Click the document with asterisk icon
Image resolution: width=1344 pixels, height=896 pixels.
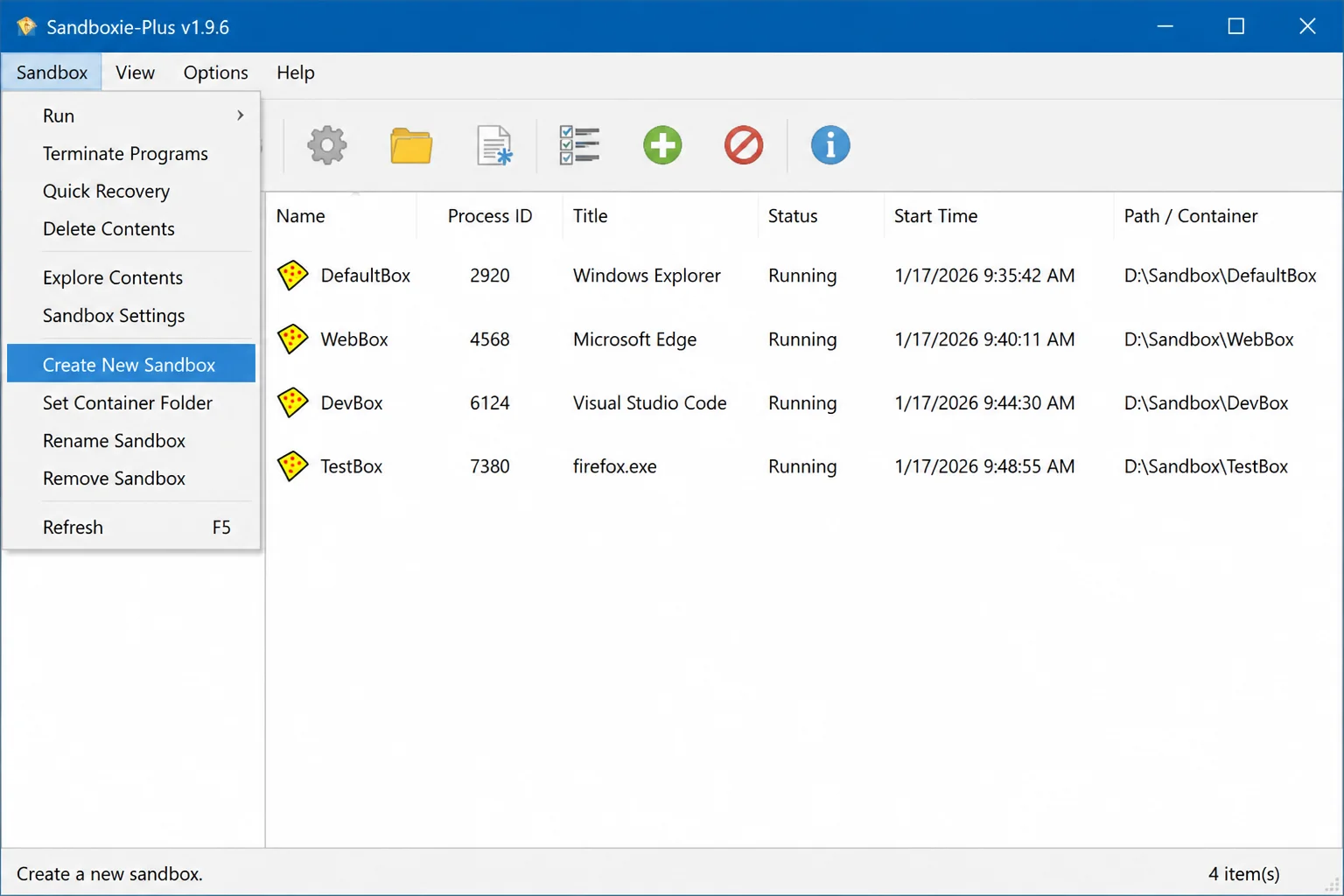pyautogui.click(x=494, y=145)
